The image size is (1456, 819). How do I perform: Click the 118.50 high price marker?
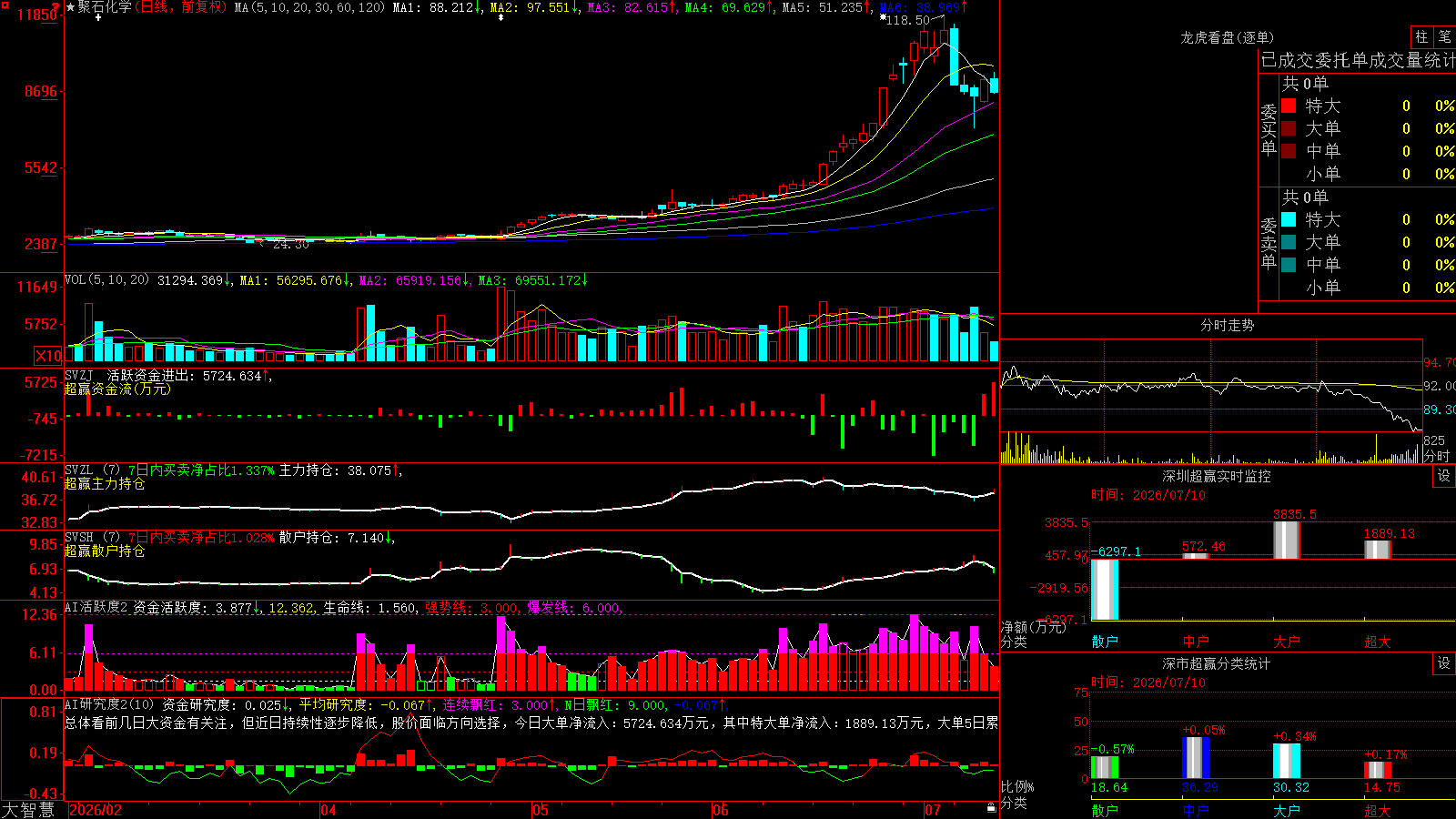(x=907, y=20)
